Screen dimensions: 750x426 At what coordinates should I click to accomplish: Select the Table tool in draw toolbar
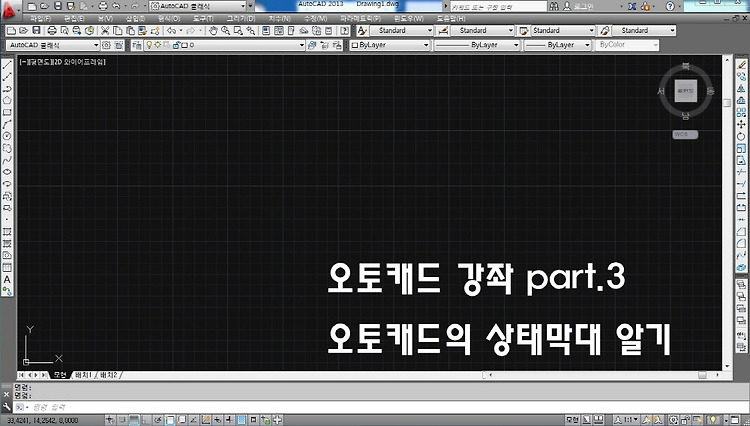[7, 268]
